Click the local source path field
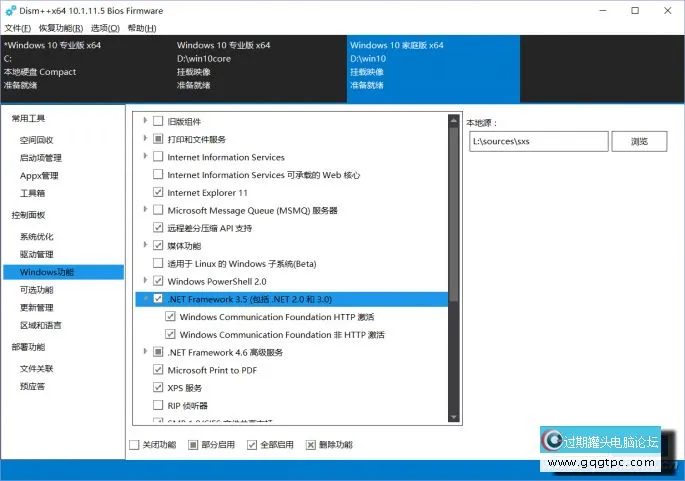 tap(537, 141)
